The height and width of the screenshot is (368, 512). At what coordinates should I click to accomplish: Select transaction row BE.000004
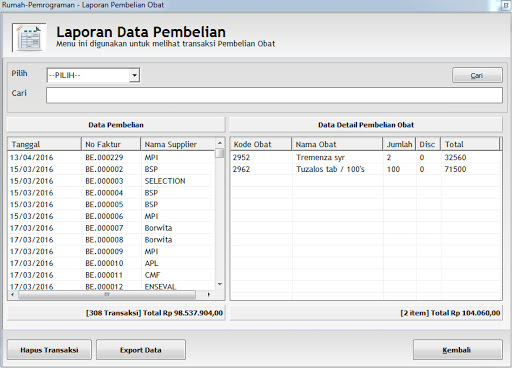pos(111,193)
